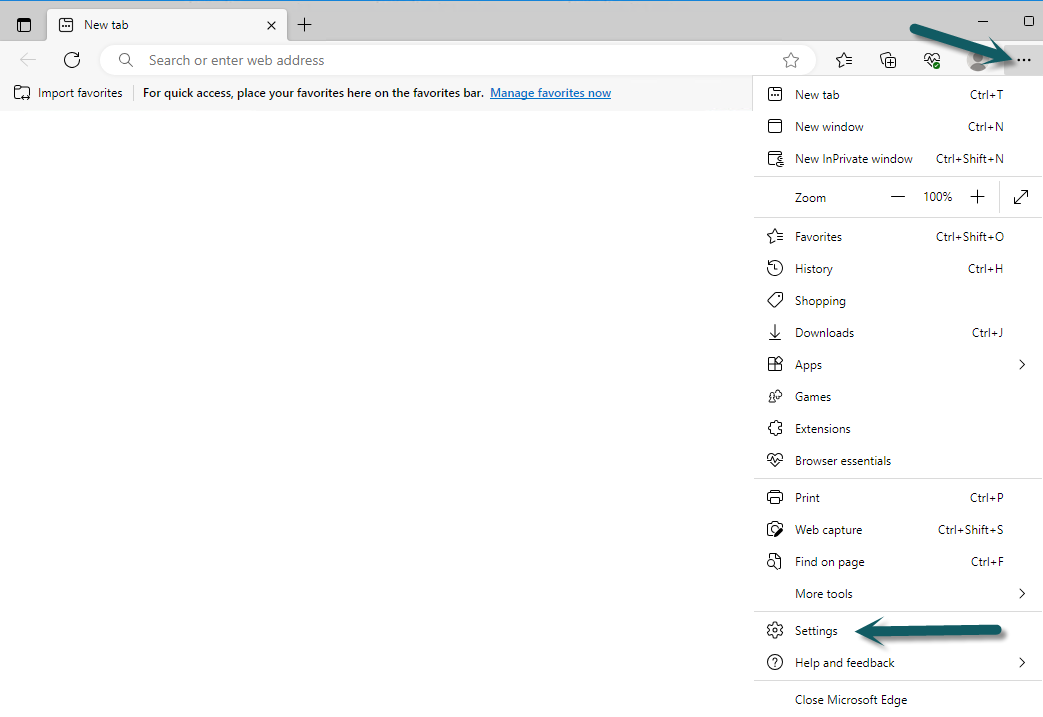The width and height of the screenshot is (1043, 717).
Task: Click the browser Back arrow
Action: [x=28, y=60]
